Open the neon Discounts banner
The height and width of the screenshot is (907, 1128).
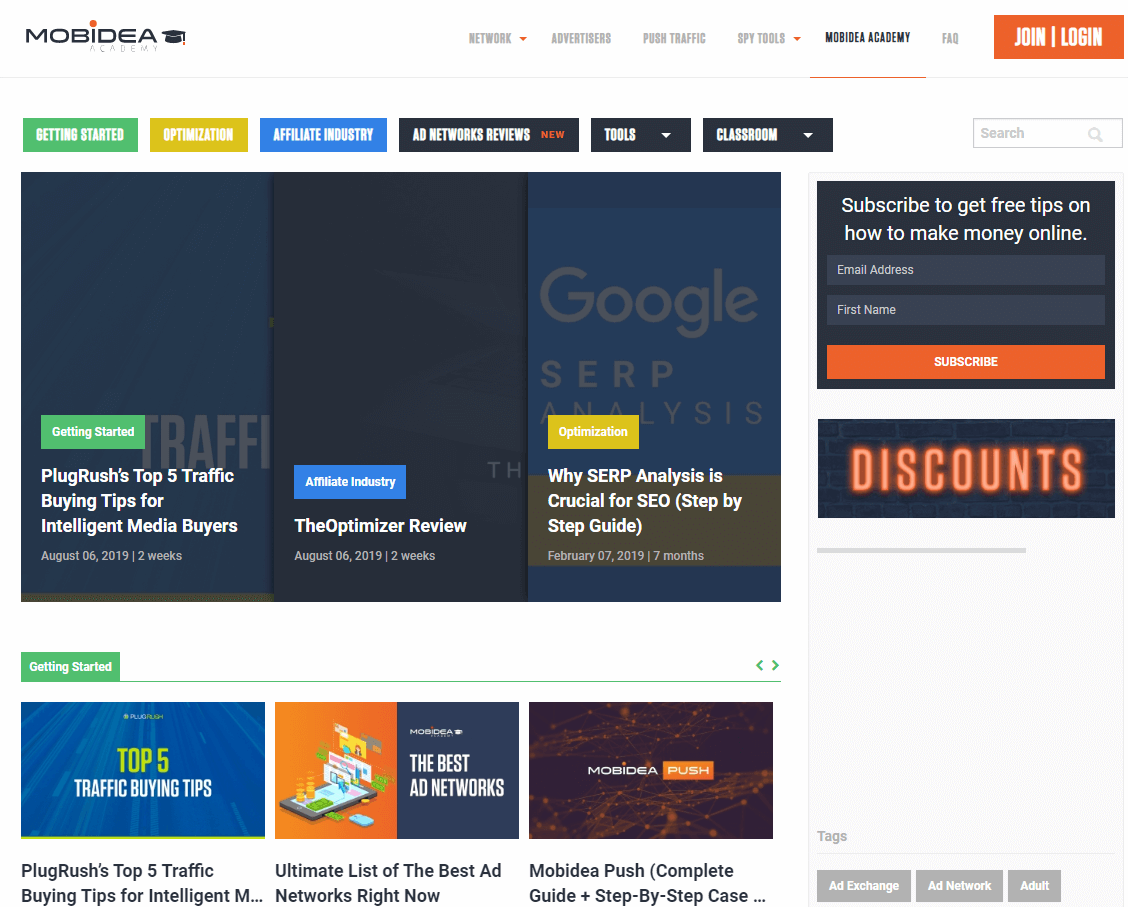tap(965, 468)
